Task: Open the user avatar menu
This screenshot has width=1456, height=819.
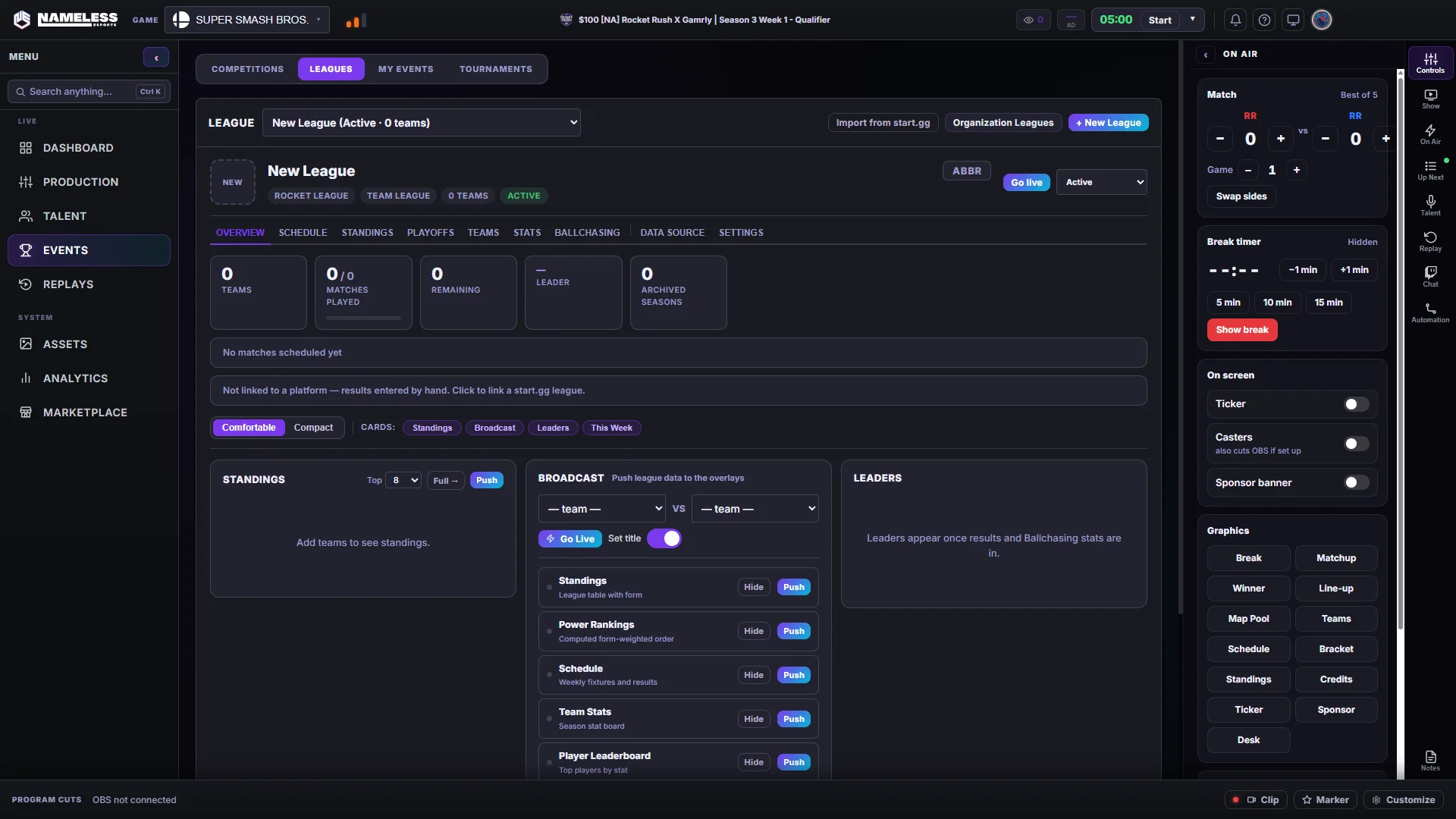Action: click(1322, 20)
